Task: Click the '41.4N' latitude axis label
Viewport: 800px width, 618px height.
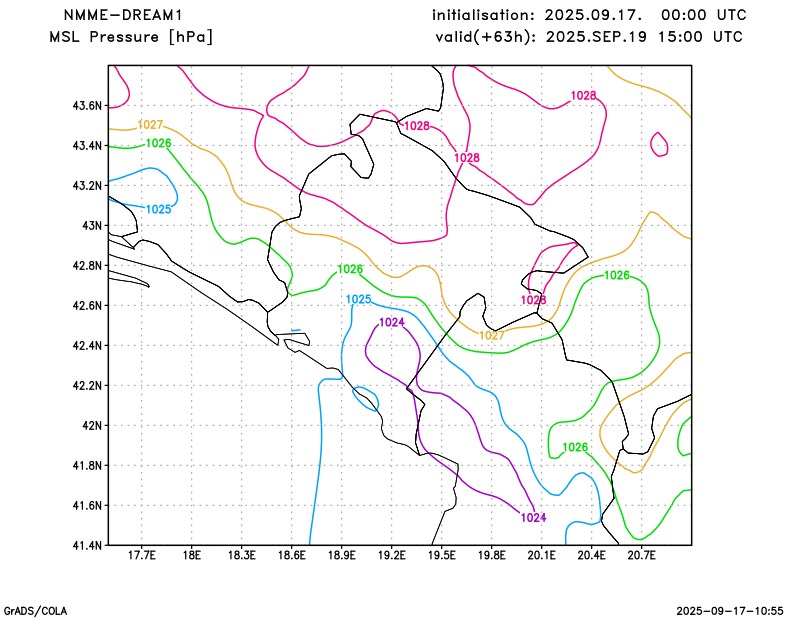Action: pyautogui.click(x=88, y=545)
